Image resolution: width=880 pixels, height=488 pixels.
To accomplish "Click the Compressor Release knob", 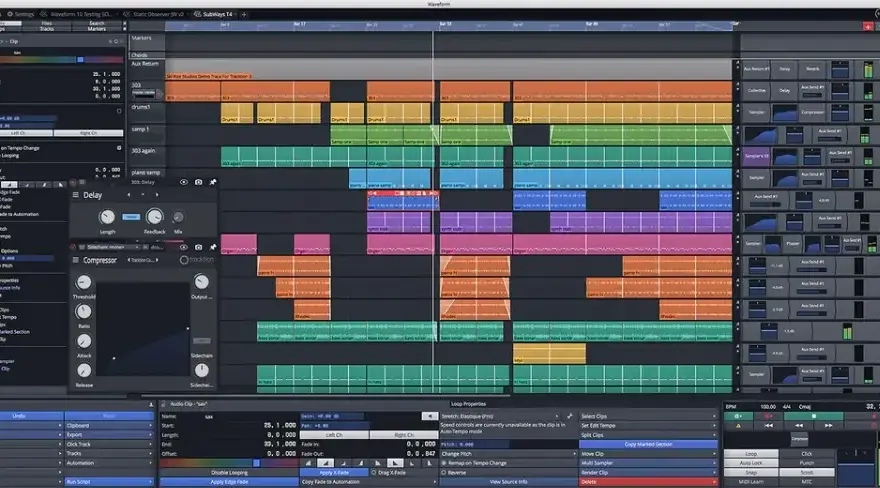I will (84, 370).
